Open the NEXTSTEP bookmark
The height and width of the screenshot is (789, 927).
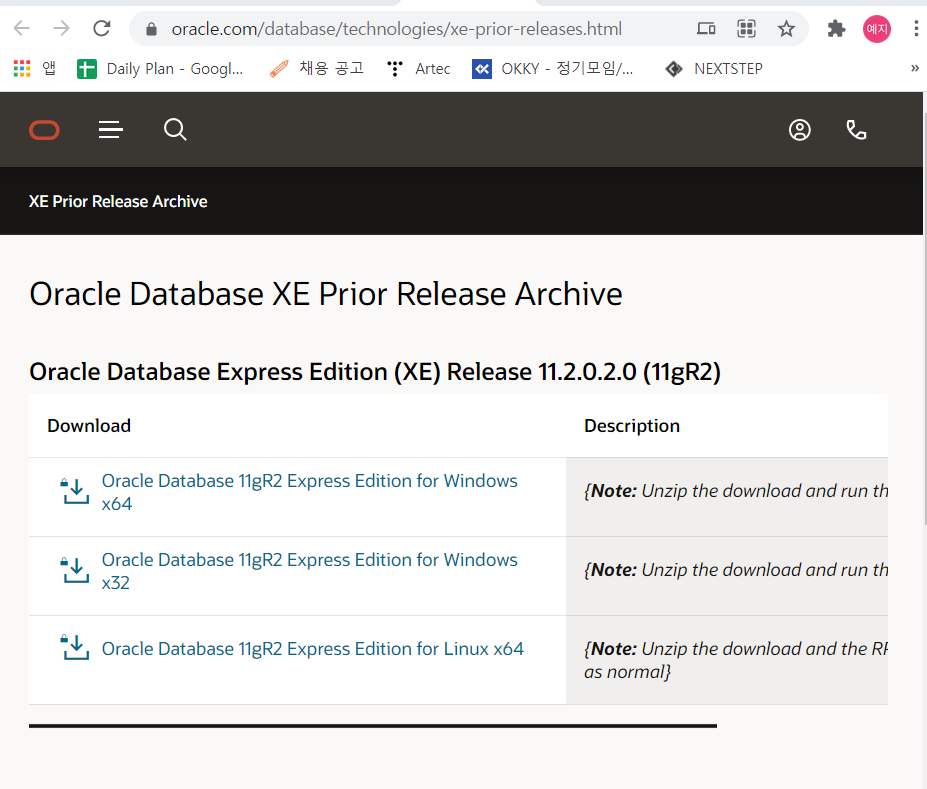[x=714, y=69]
